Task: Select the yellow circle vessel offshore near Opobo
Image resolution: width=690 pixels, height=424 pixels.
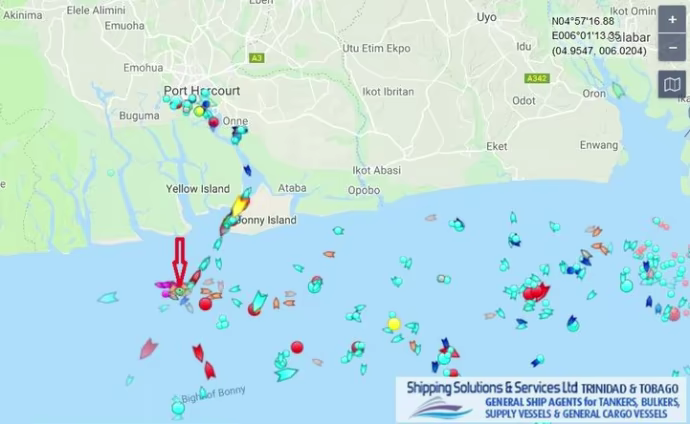Action: [x=394, y=324]
